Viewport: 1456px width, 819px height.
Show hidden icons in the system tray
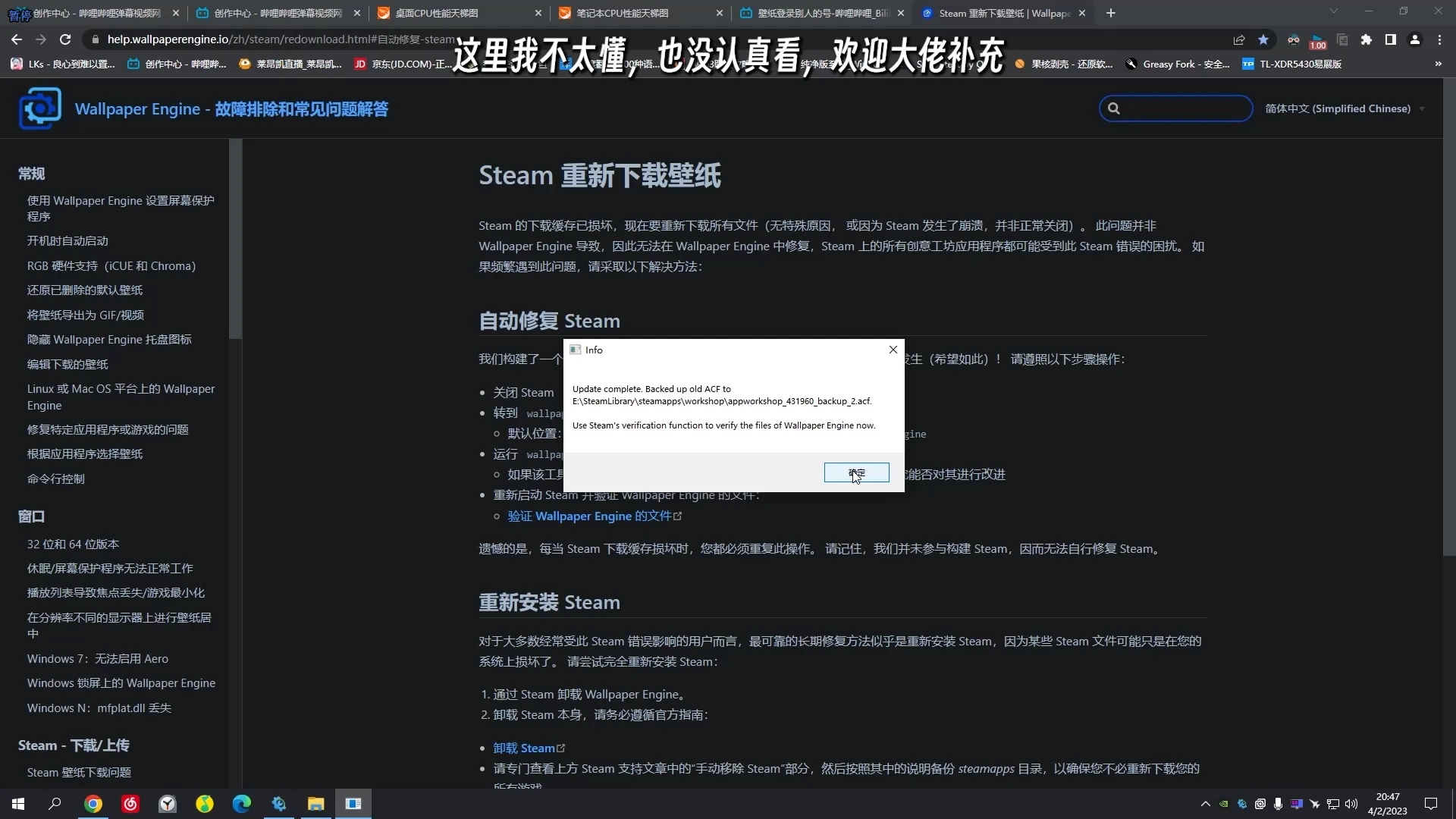(1205, 804)
